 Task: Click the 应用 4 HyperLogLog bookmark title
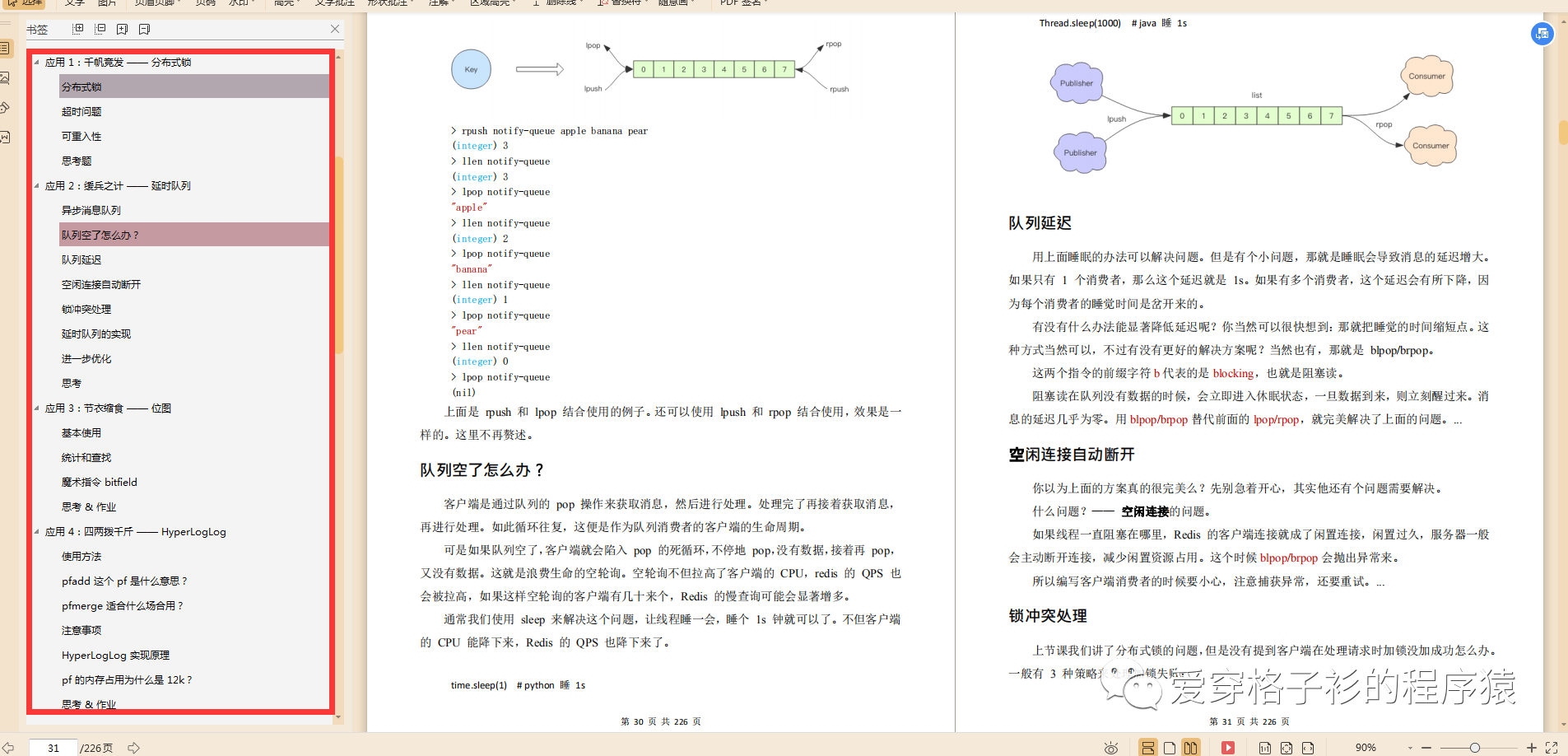(136, 531)
